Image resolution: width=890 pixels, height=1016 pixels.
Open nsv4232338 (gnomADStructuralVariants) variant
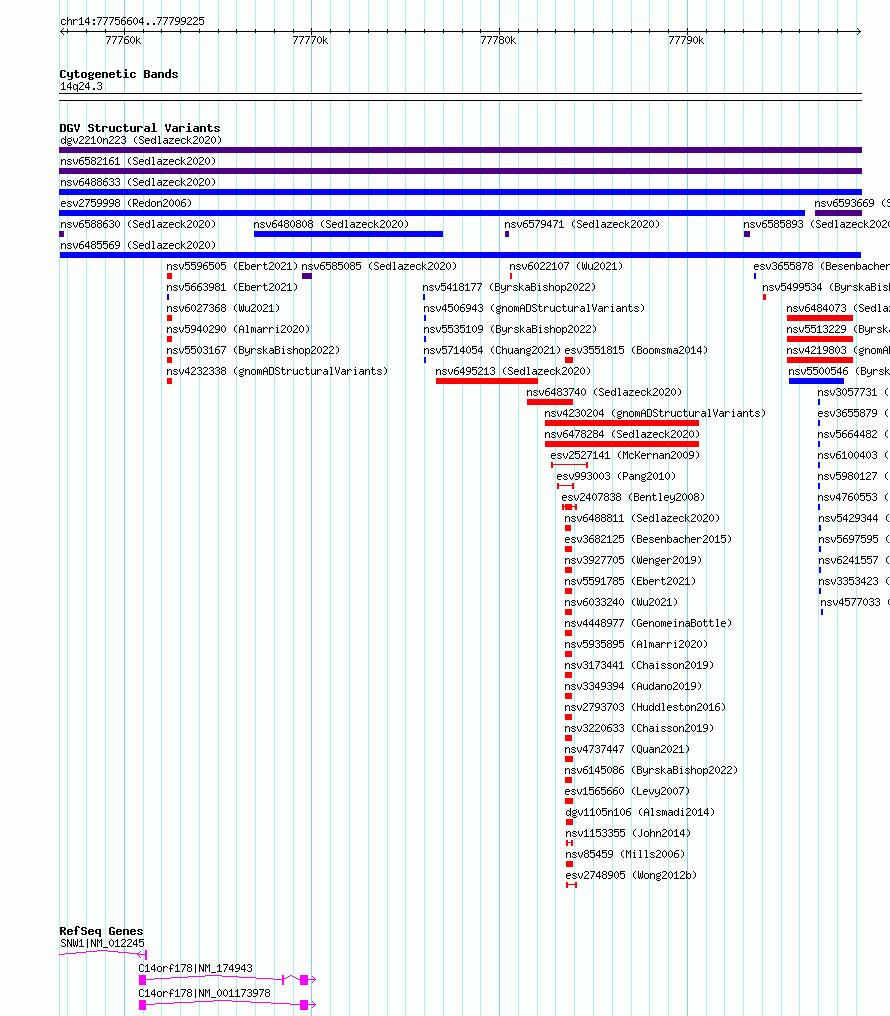click(x=277, y=371)
